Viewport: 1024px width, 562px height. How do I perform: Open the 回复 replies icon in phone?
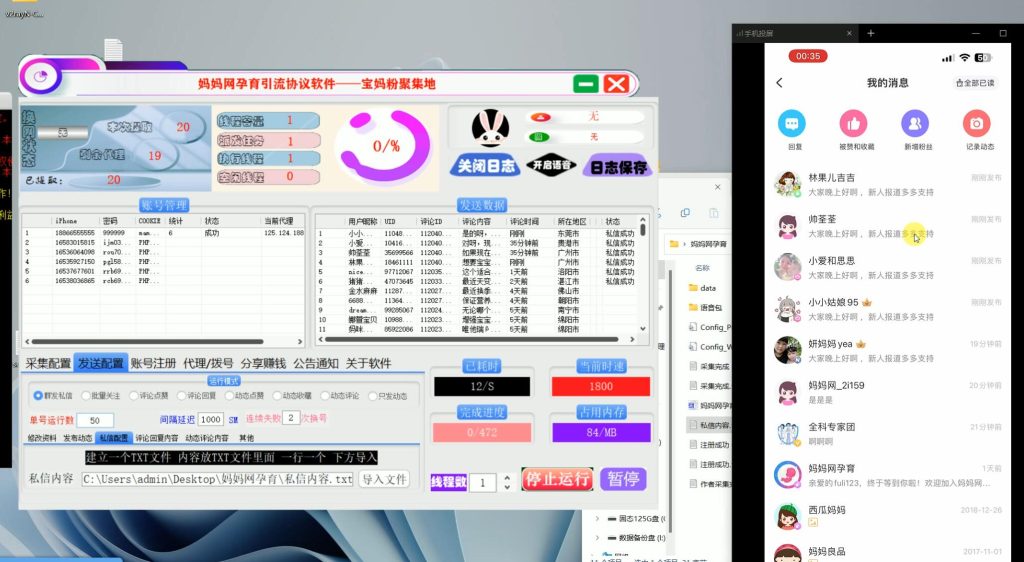click(792, 123)
